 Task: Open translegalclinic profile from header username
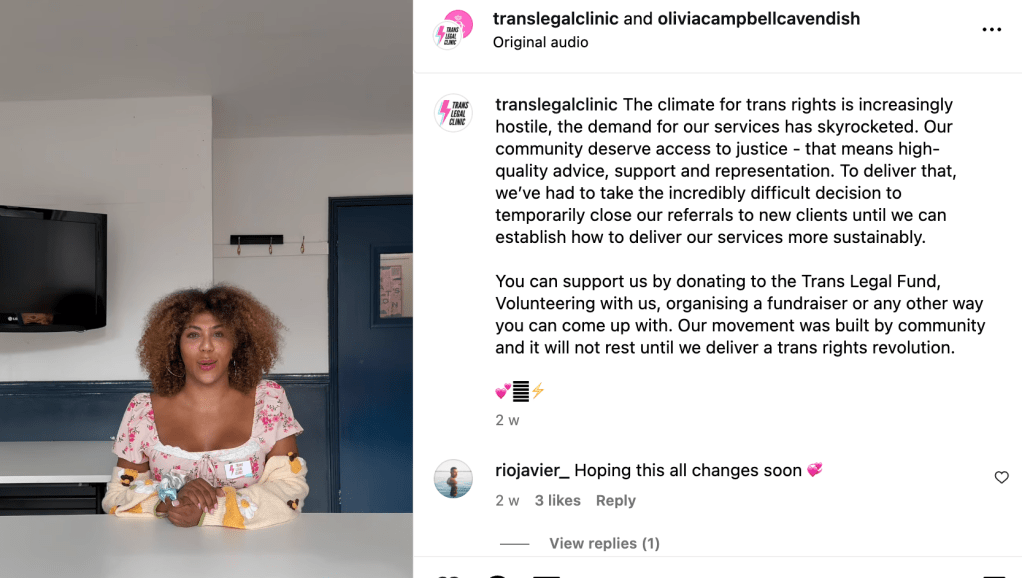tap(555, 19)
